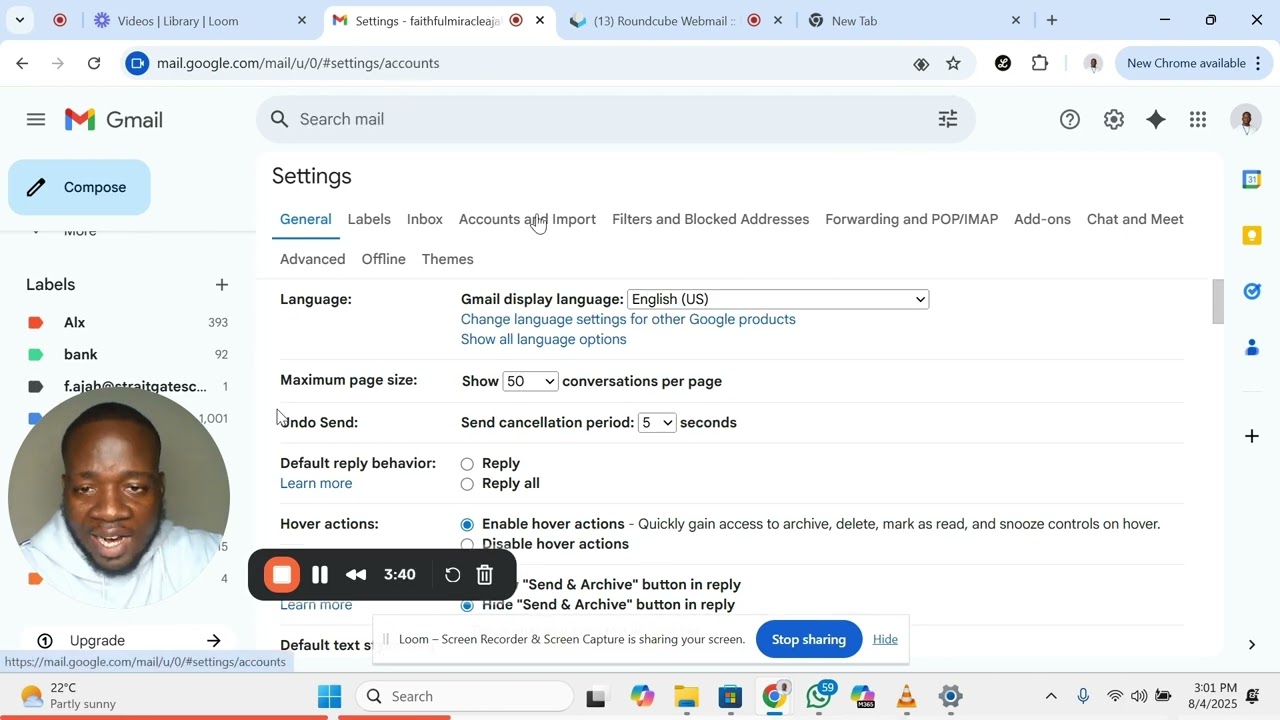
Task: Switch to Labels settings tab
Action: click(x=369, y=219)
